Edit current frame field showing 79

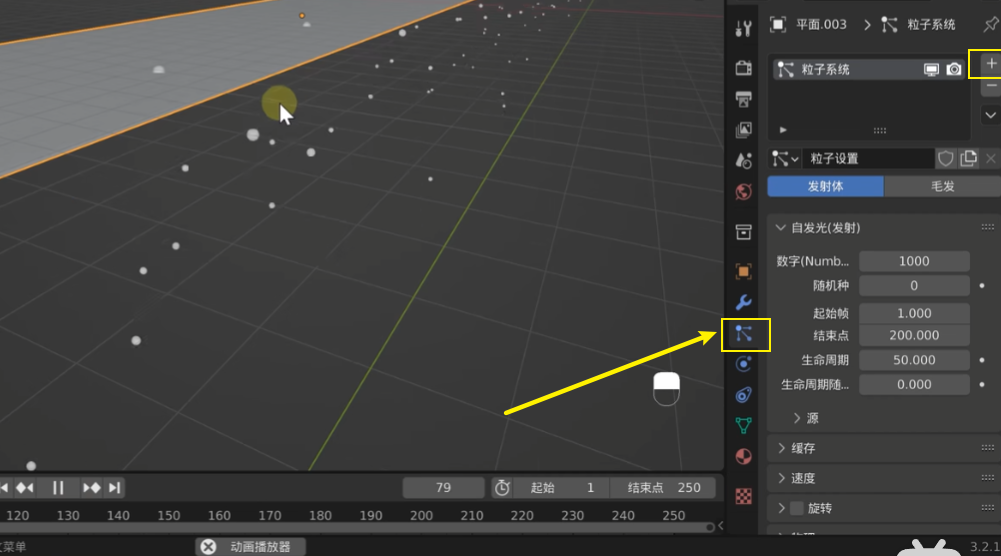click(443, 488)
